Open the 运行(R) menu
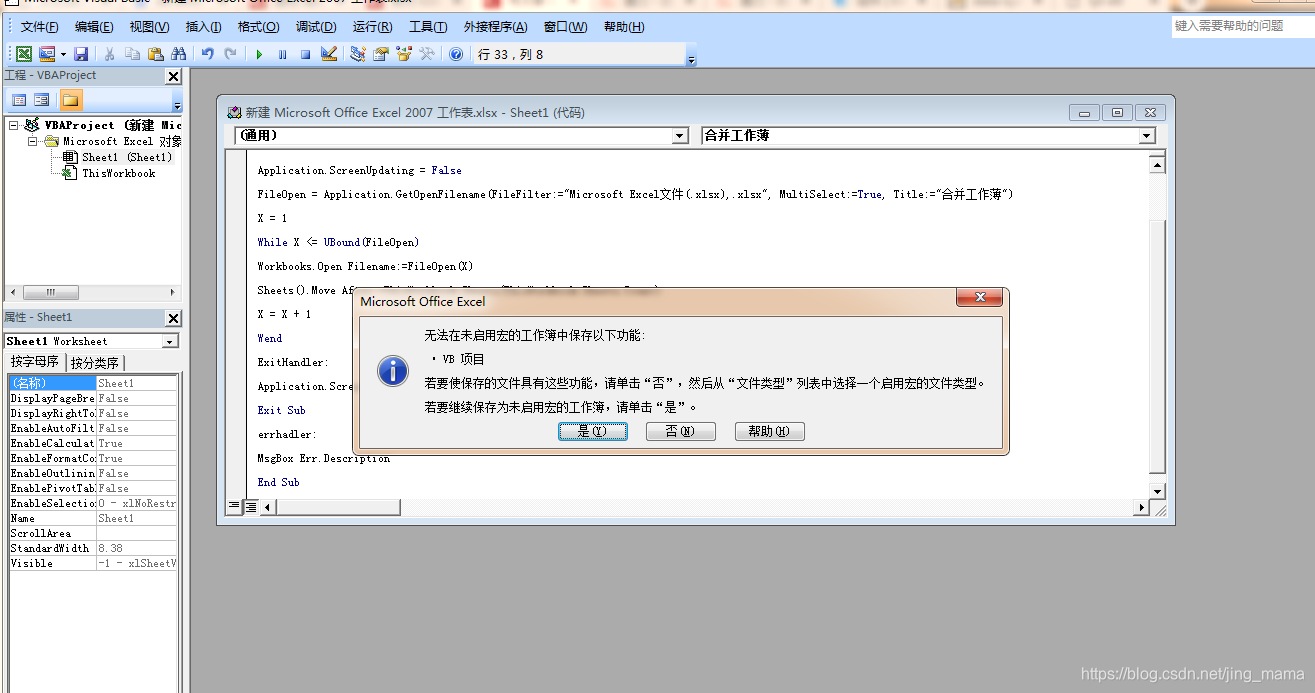 [x=373, y=27]
